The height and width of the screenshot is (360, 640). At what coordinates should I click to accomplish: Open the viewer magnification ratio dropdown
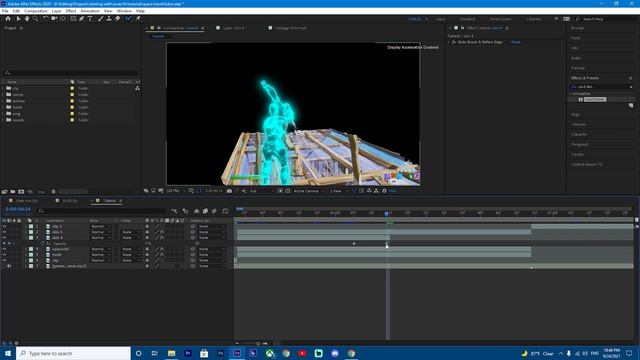tap(176, 191)
